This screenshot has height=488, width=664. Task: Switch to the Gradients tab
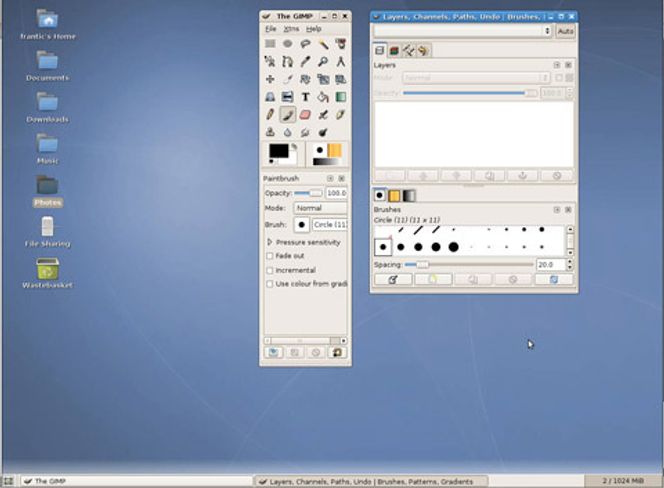point(409,196)
